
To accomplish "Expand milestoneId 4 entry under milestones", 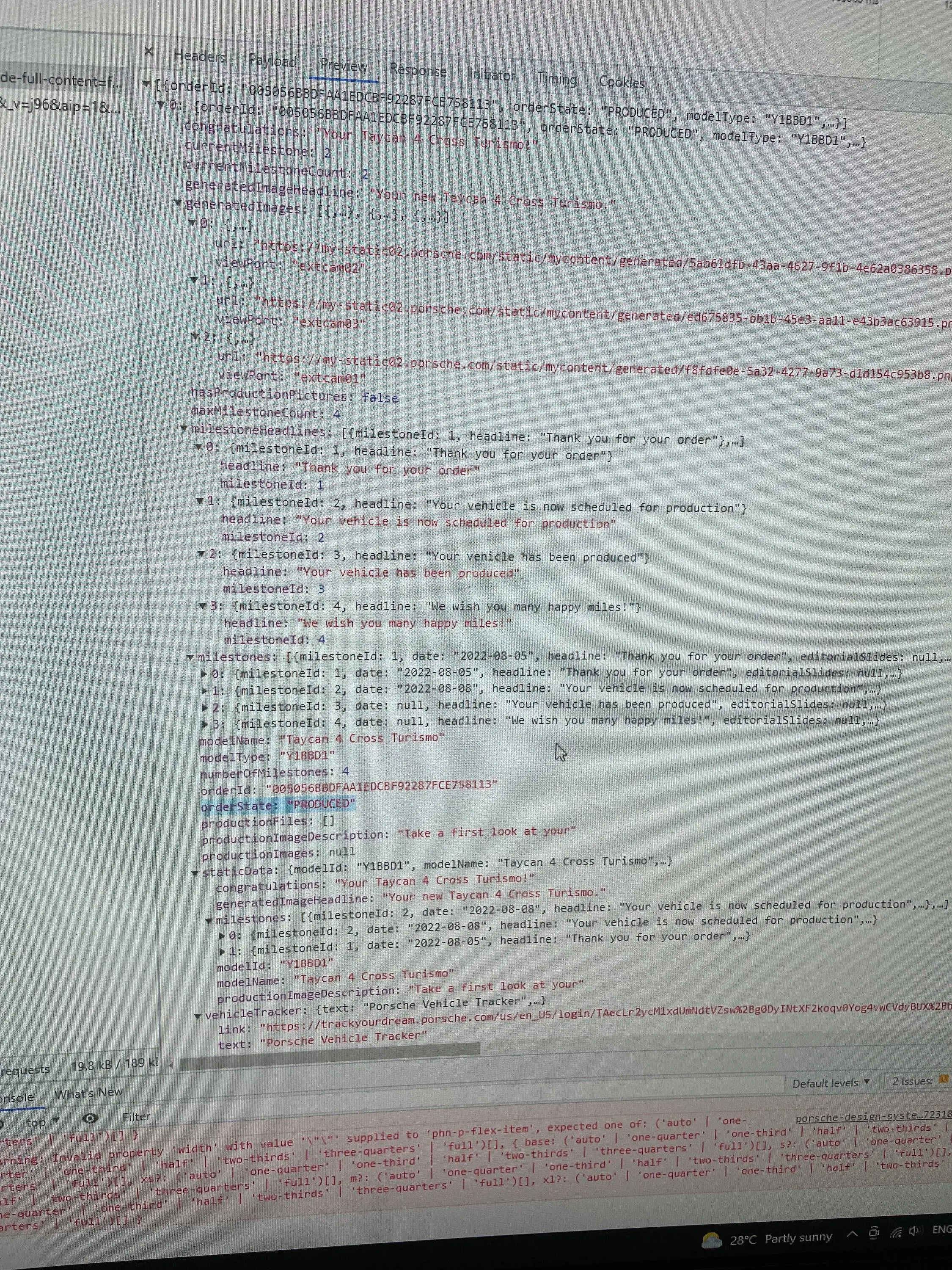I will coord(206,724).
